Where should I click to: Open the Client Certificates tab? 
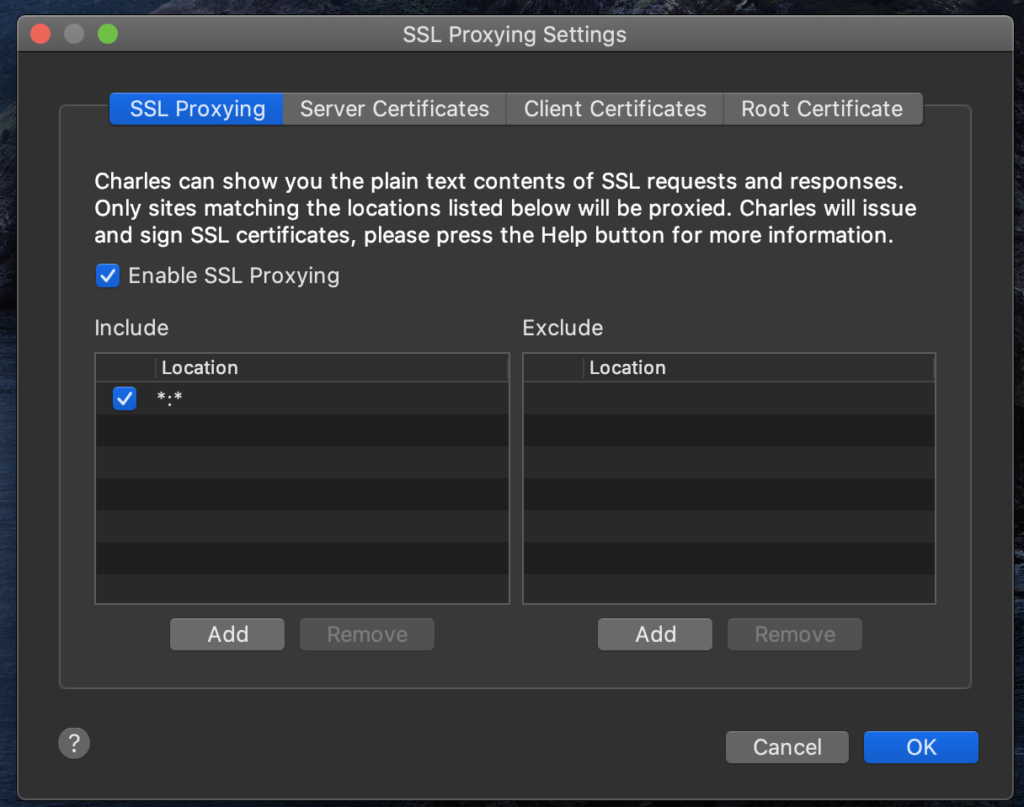point(615,109)
